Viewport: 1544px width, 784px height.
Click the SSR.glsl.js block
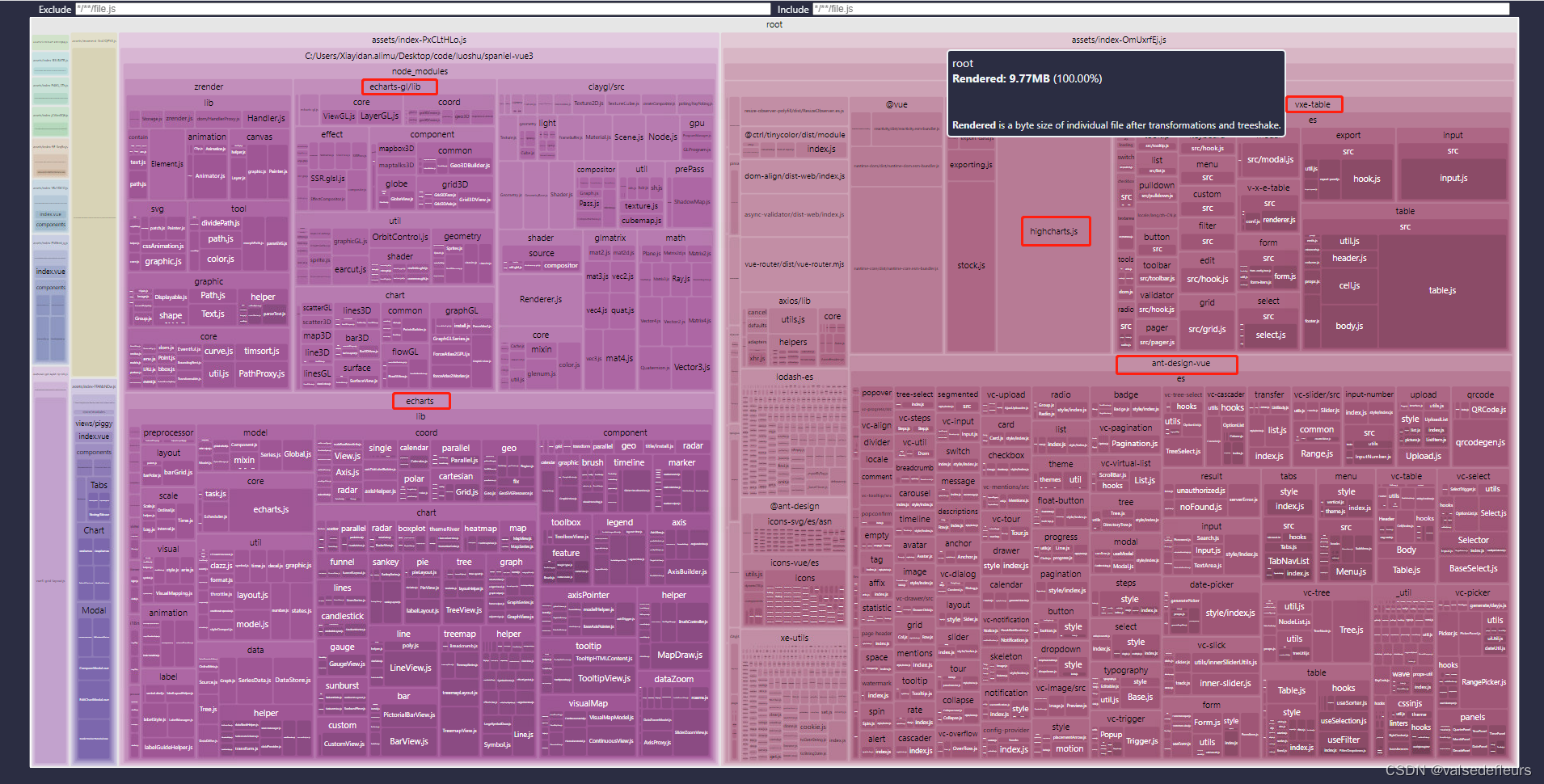coord(327,179)
